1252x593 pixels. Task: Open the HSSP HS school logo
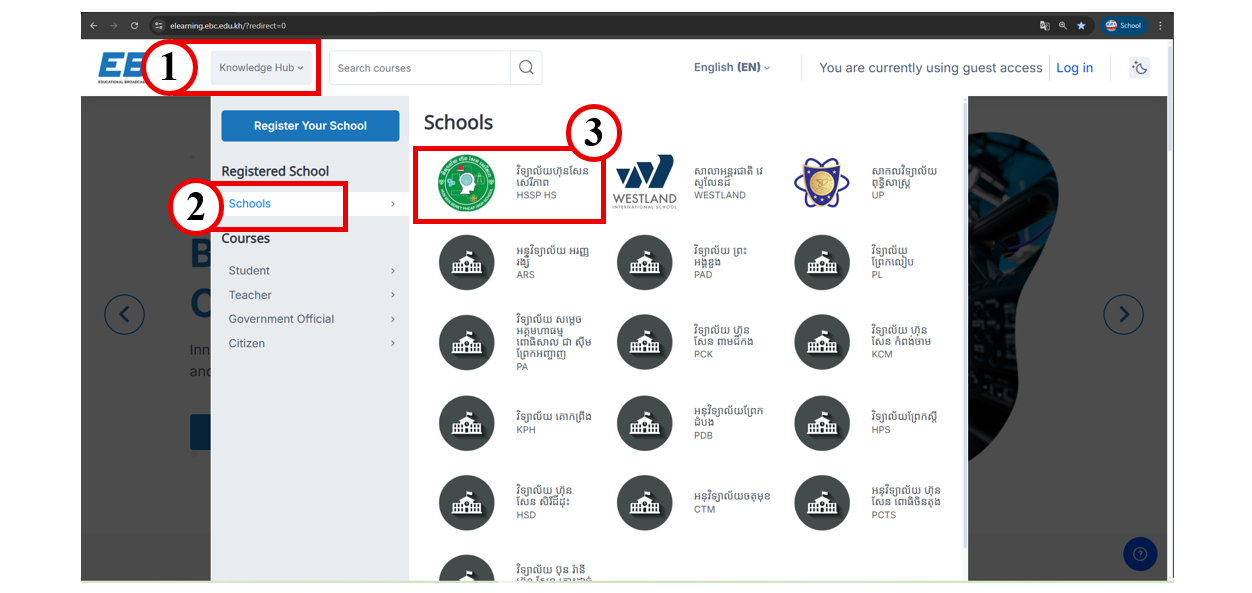(x=466, y=182)
